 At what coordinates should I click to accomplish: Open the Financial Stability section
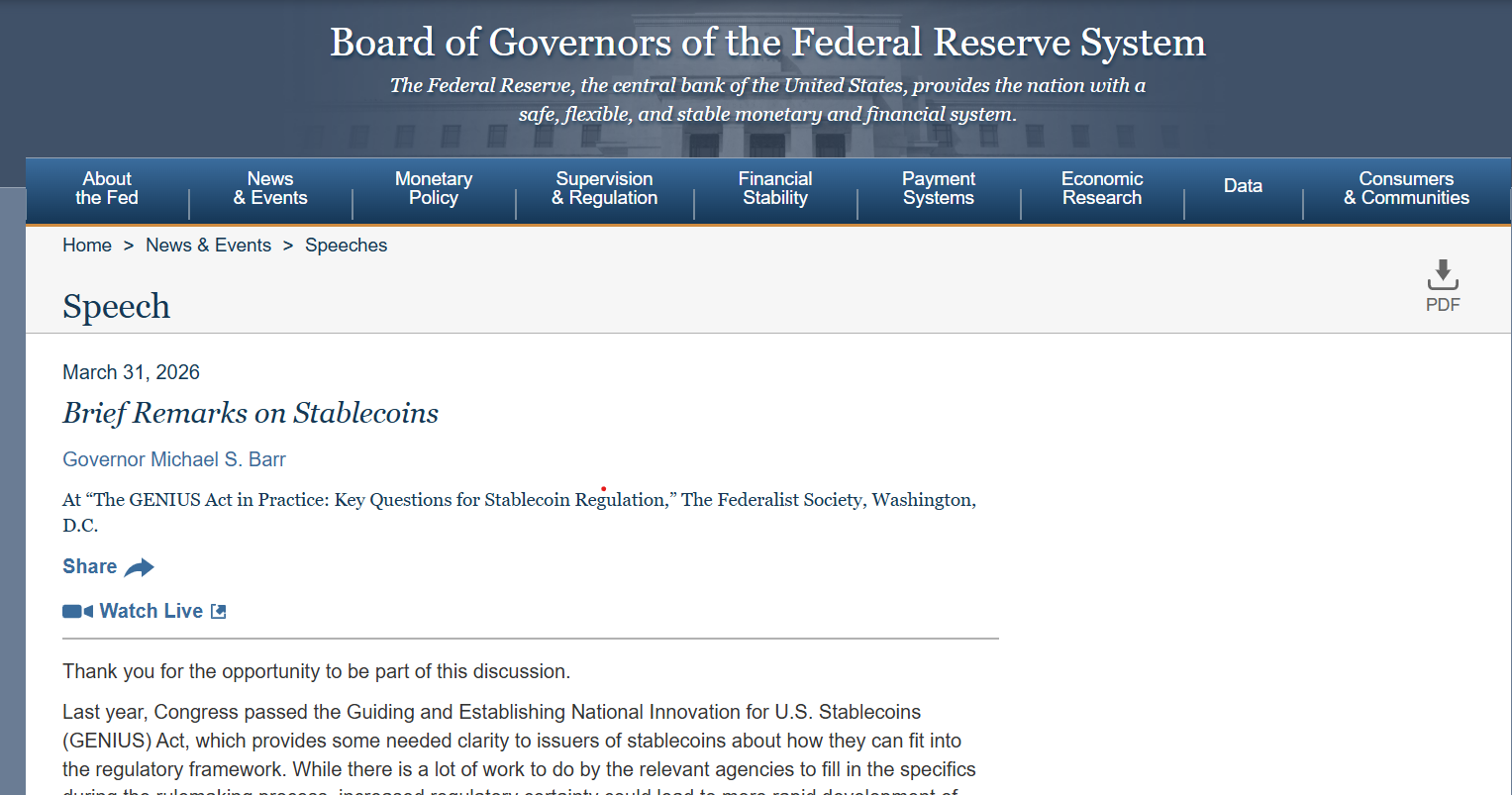775,188
